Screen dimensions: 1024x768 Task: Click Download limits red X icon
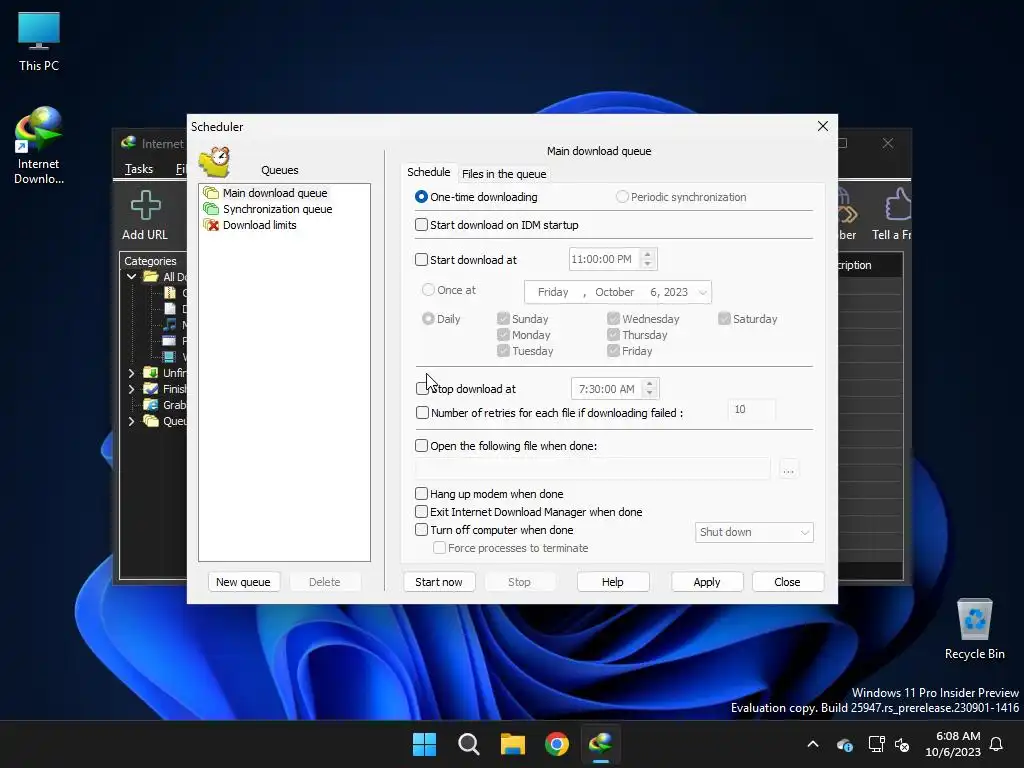click(211, 225)
